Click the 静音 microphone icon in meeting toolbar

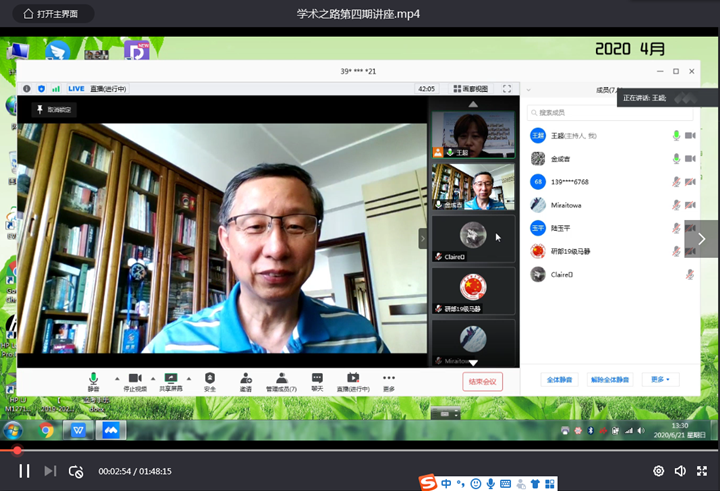93,378
